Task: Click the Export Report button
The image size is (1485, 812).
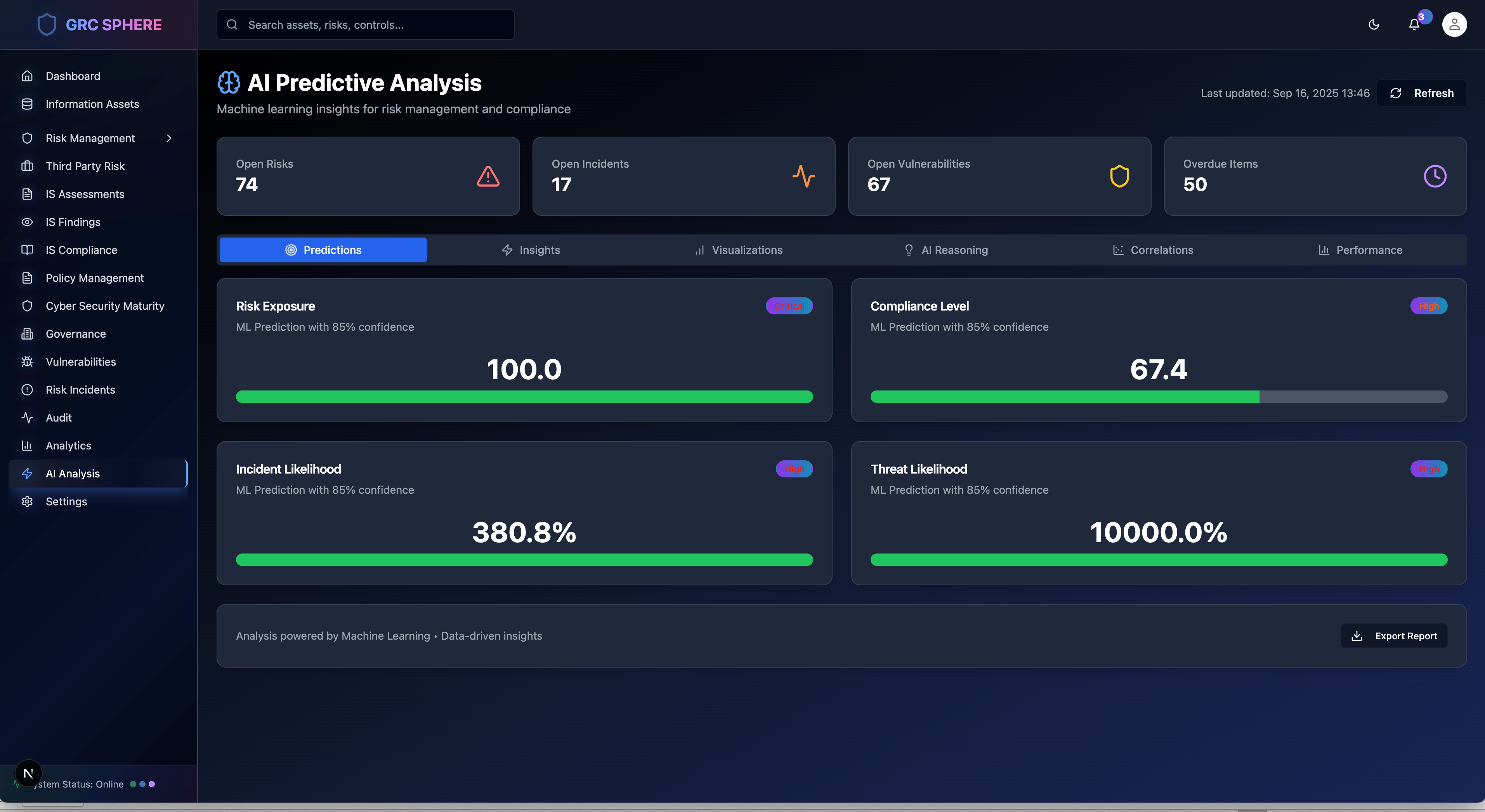Action: coord(1394,636)
